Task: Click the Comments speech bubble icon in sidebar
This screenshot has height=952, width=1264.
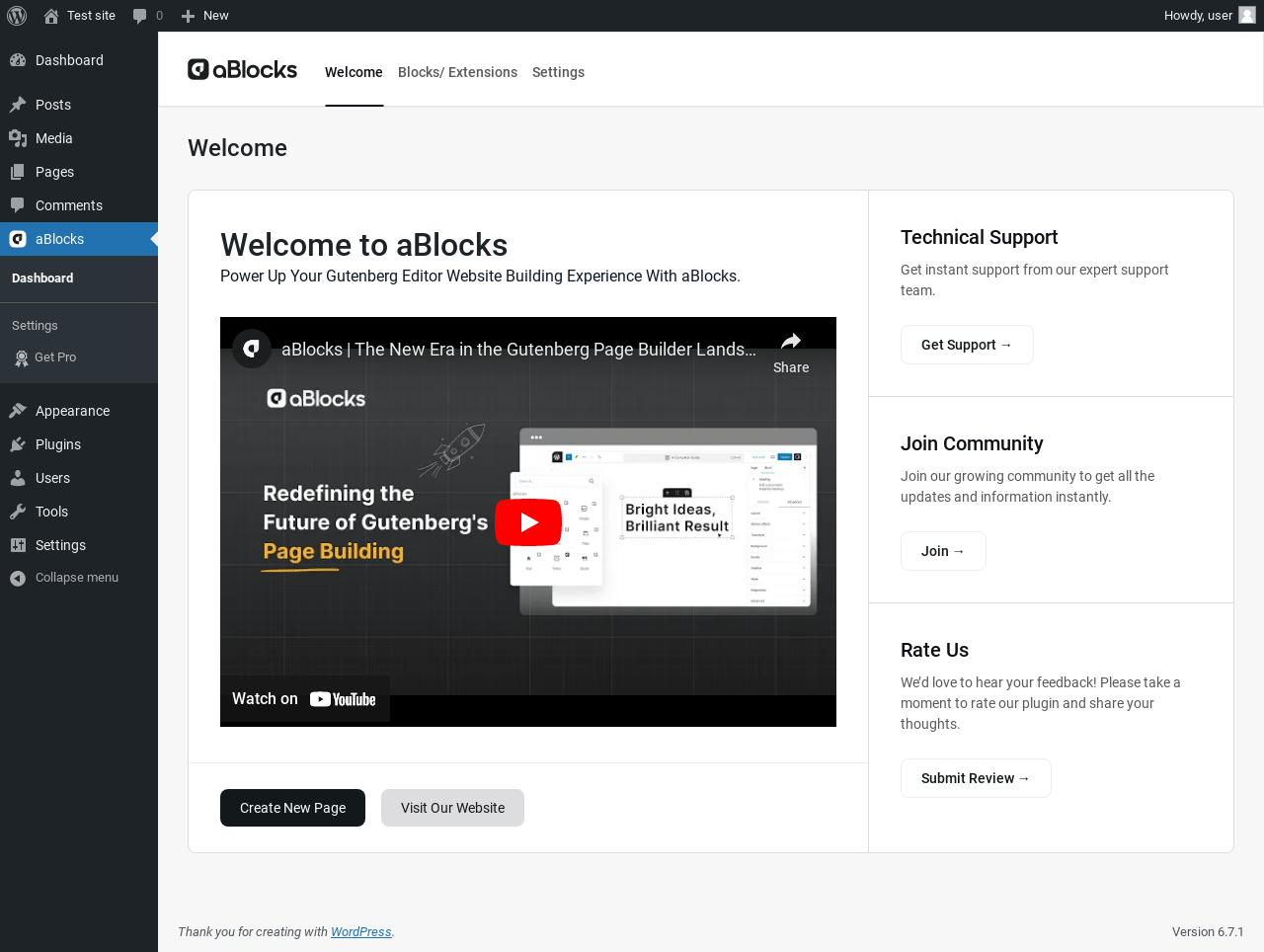Action: (18, 205)
